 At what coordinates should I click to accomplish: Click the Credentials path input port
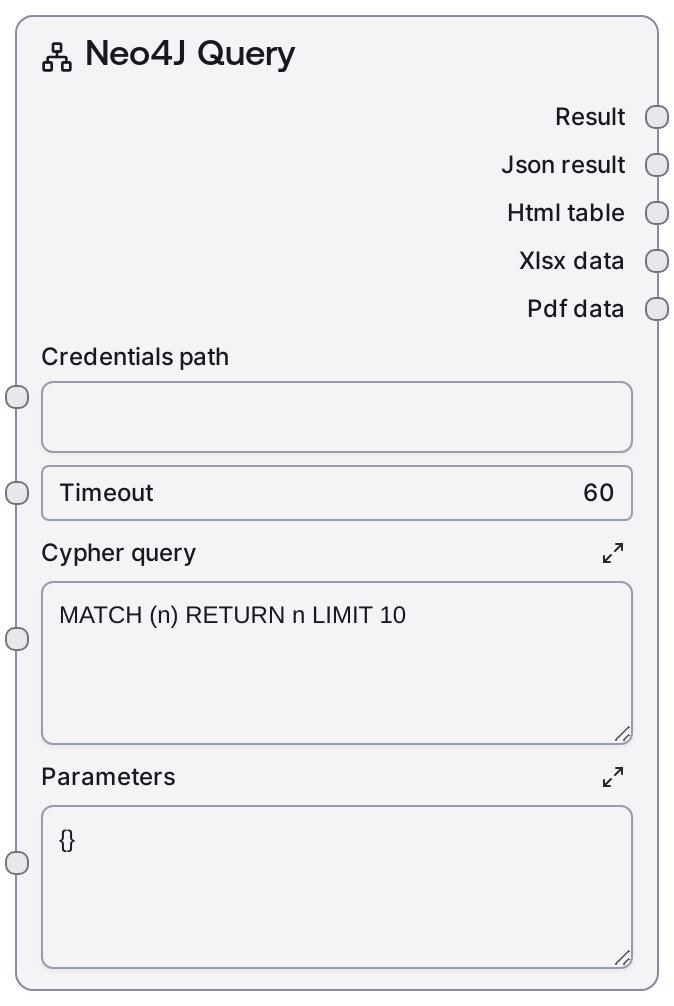point(18,397)
